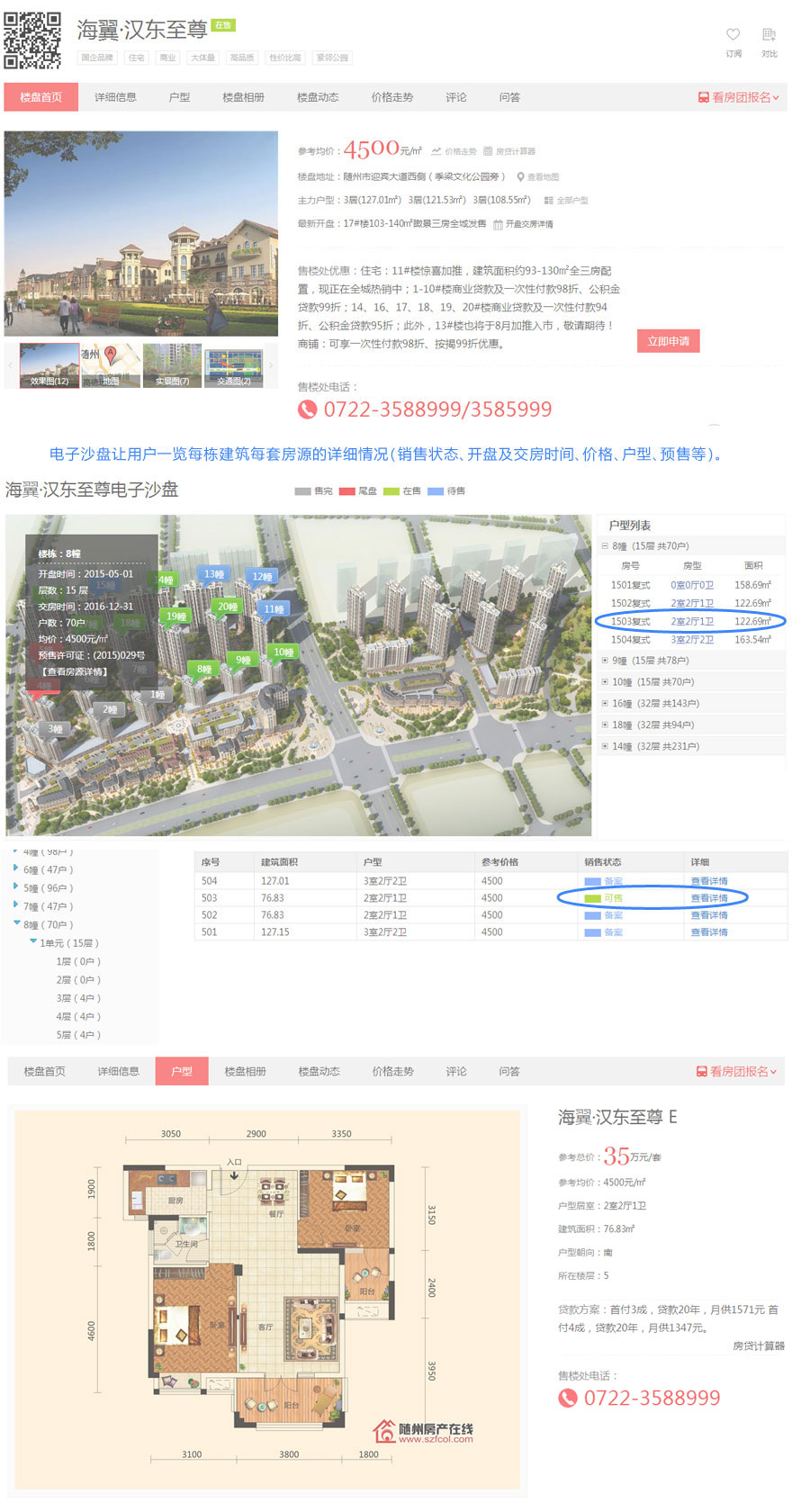Click the 立即申请 button
This screenshot has height=1512, width=792.
tap(669, 342)
